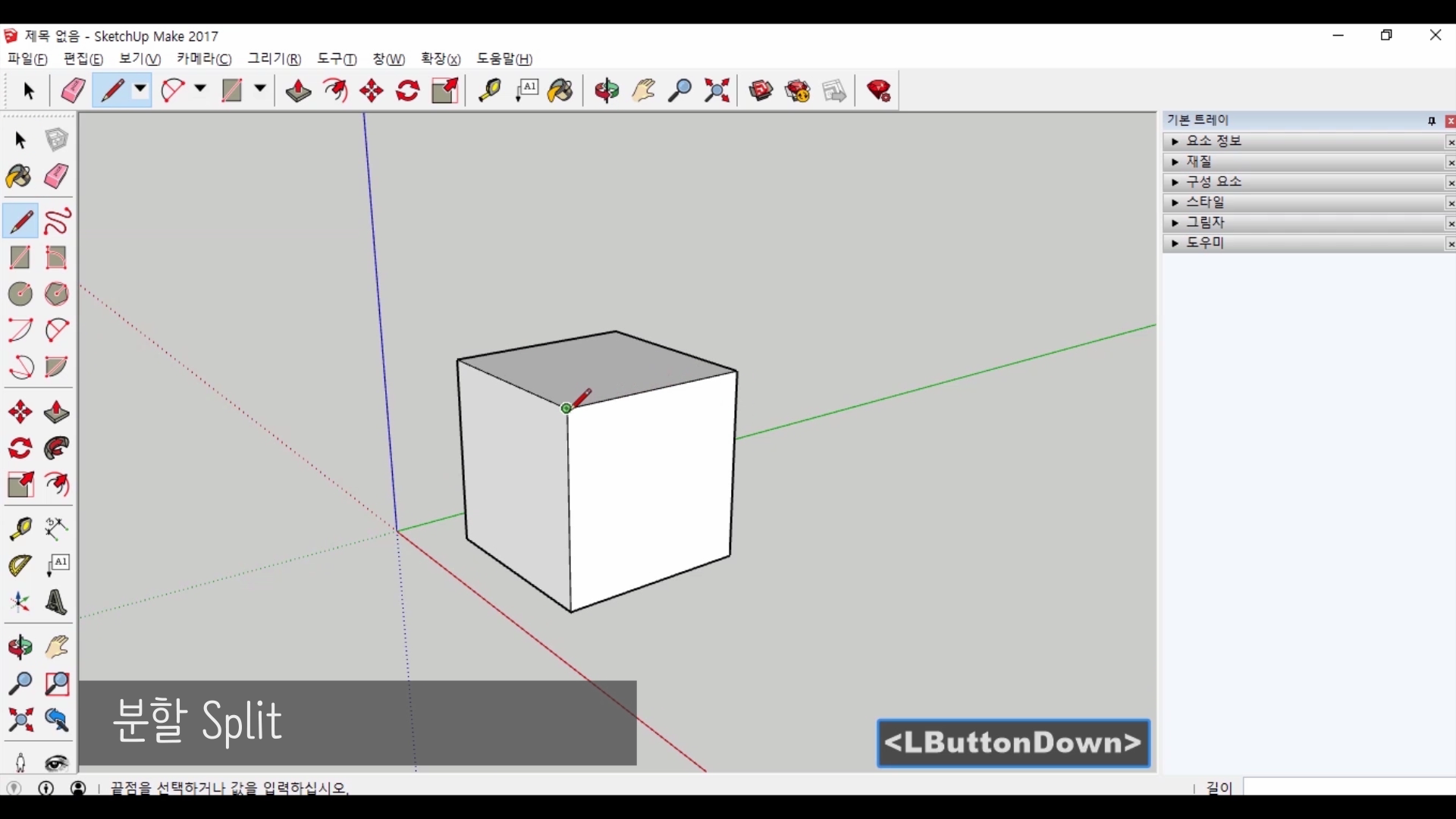Open the Line tool dropdown arrow

click(140, 89)
